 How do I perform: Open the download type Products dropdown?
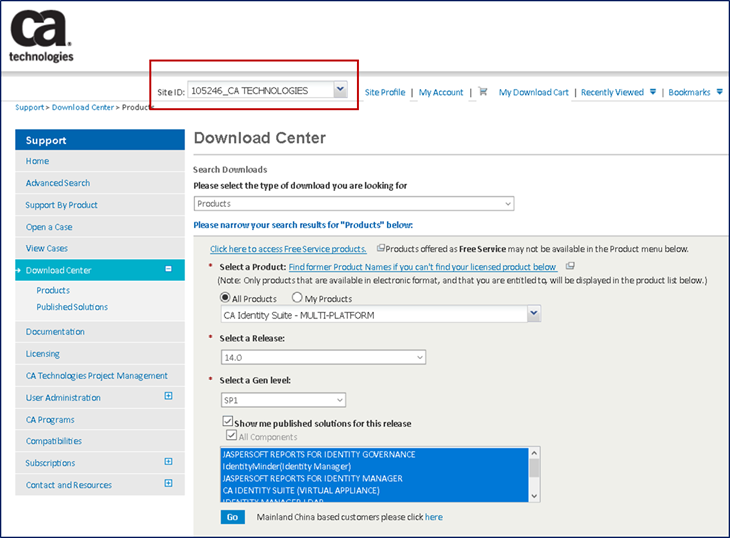coord(354,203)
